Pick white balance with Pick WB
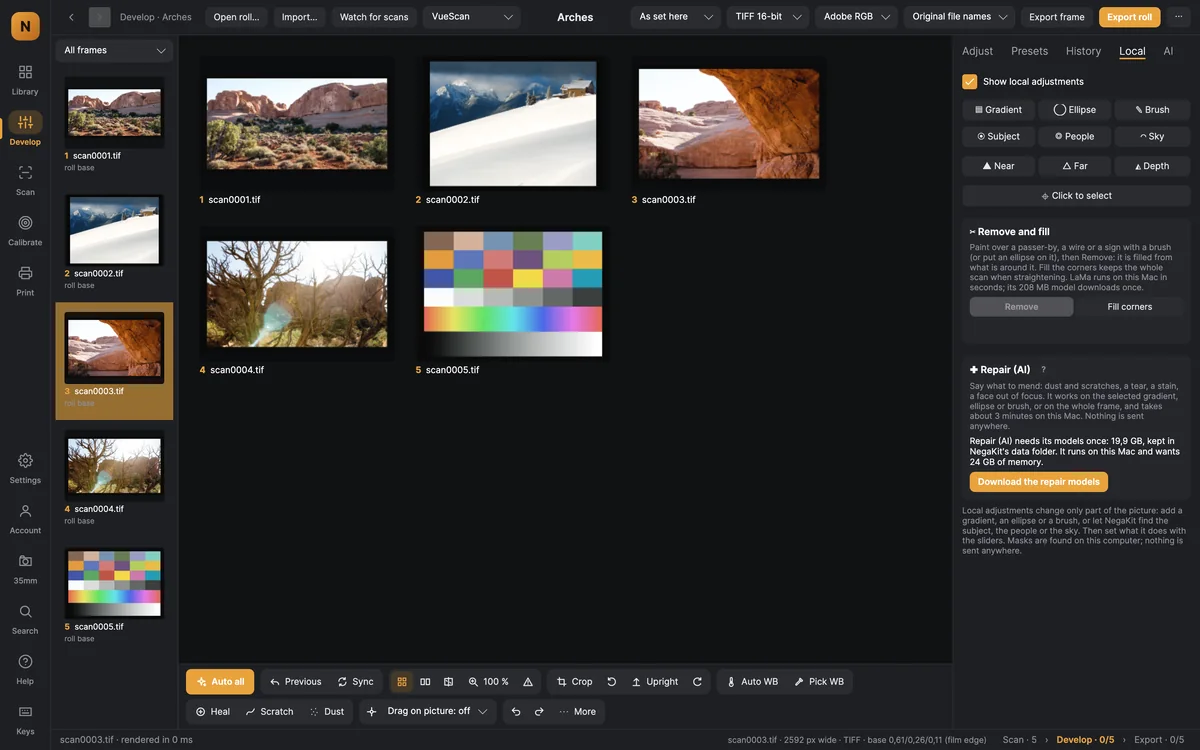The image size is (1200, 750). [819, 682]
